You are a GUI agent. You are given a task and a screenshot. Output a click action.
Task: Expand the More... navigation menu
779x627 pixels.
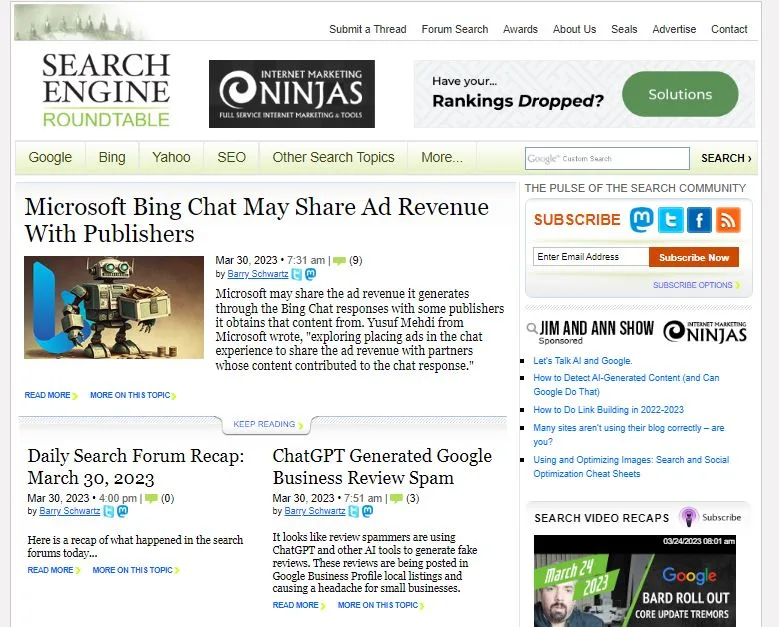pyautogui.click(x=442, y=157)
